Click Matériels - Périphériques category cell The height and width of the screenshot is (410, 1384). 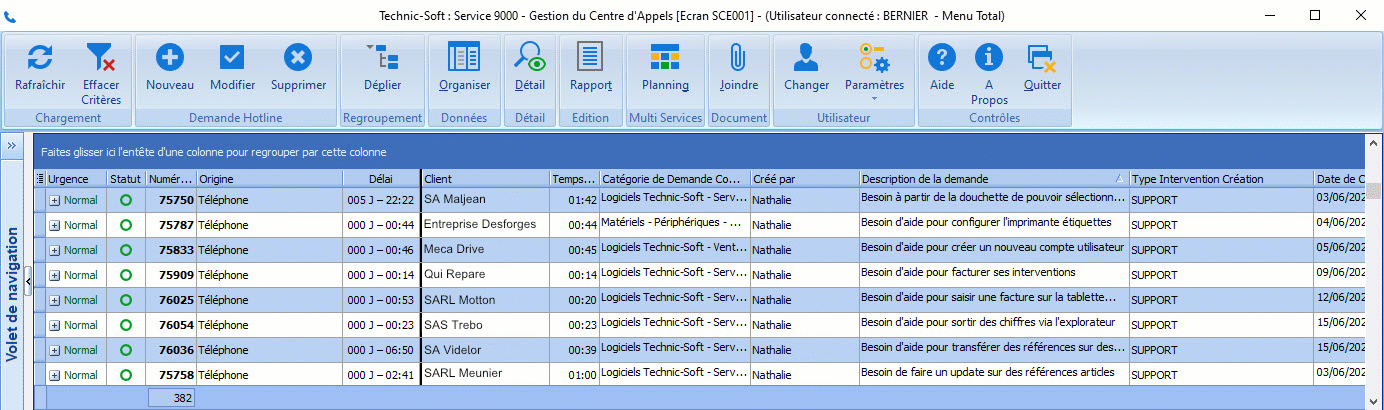click(x=675, y=225)
